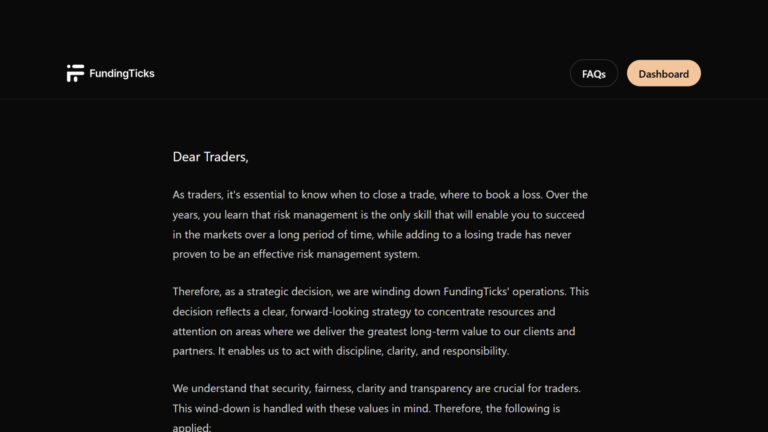Click the words "winding down FundingTicks' operations"

(471, 292)
